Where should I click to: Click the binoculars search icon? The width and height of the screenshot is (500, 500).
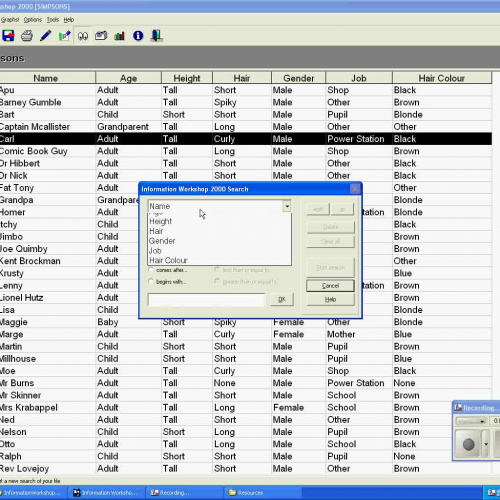click(x=83, y=36)
